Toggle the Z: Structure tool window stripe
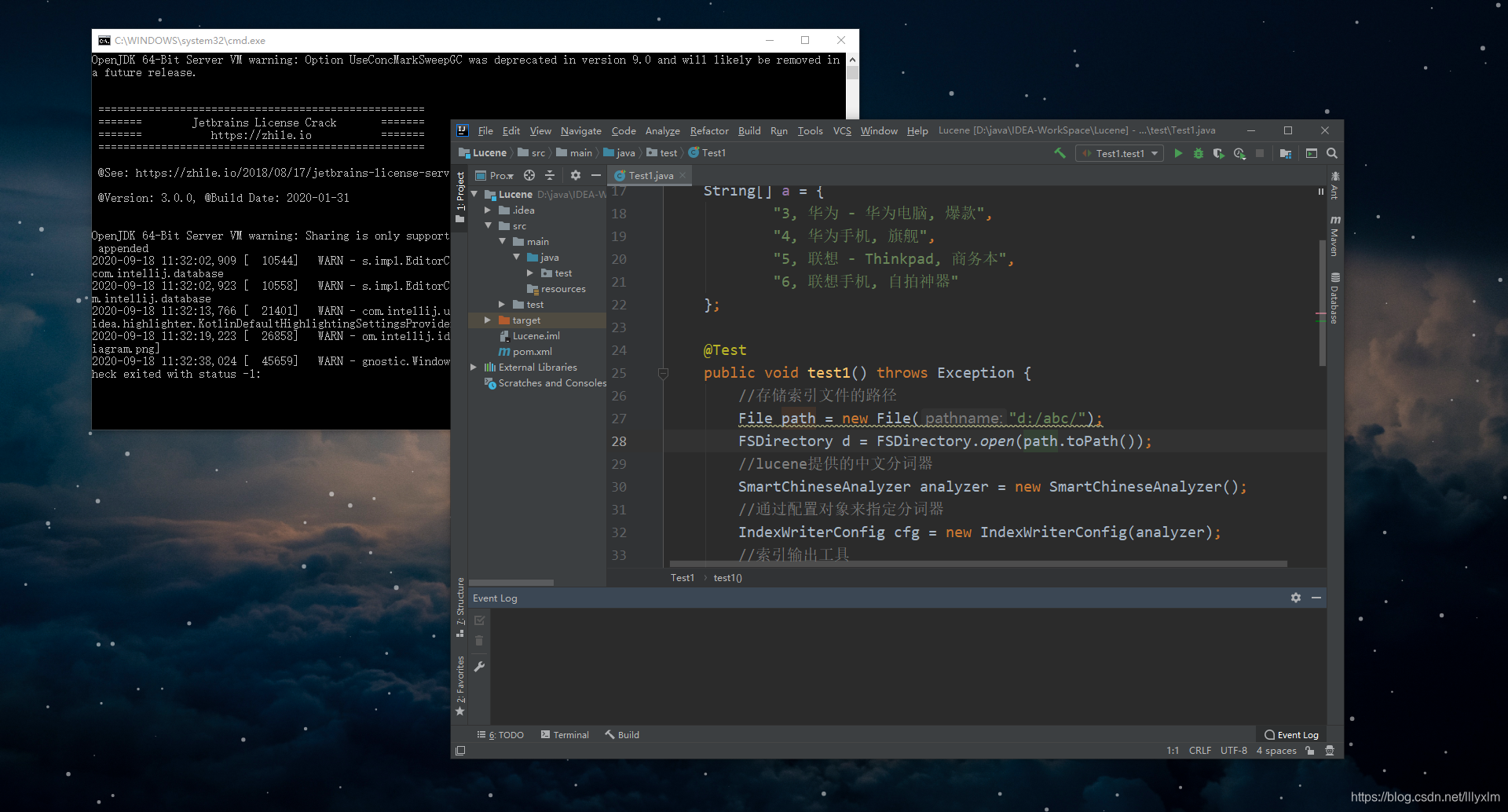 coord(460,607)
